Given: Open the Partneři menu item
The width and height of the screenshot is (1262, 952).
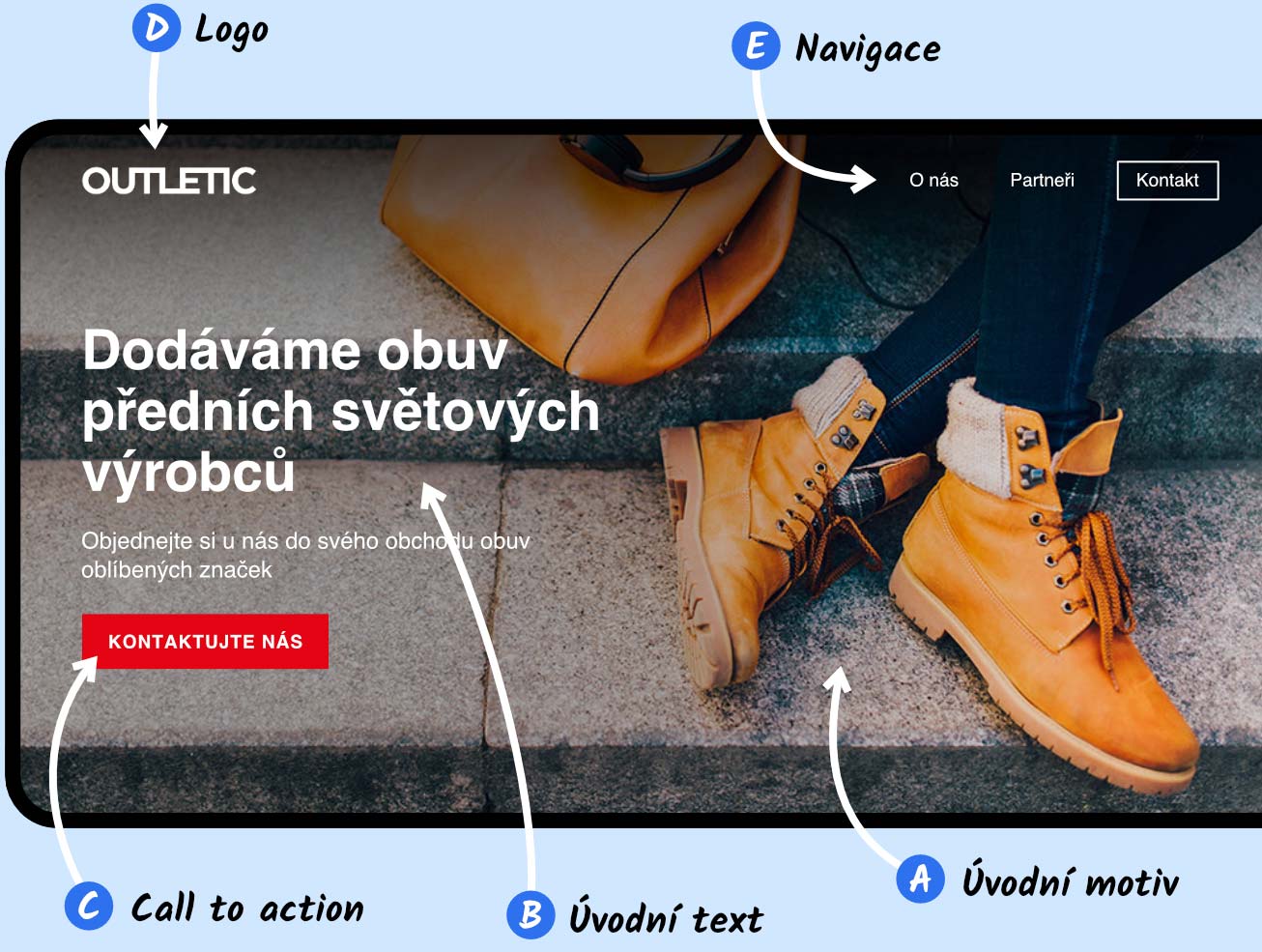Looking at the screenshot, I should pyautogui.click(x=1042, y=180).
